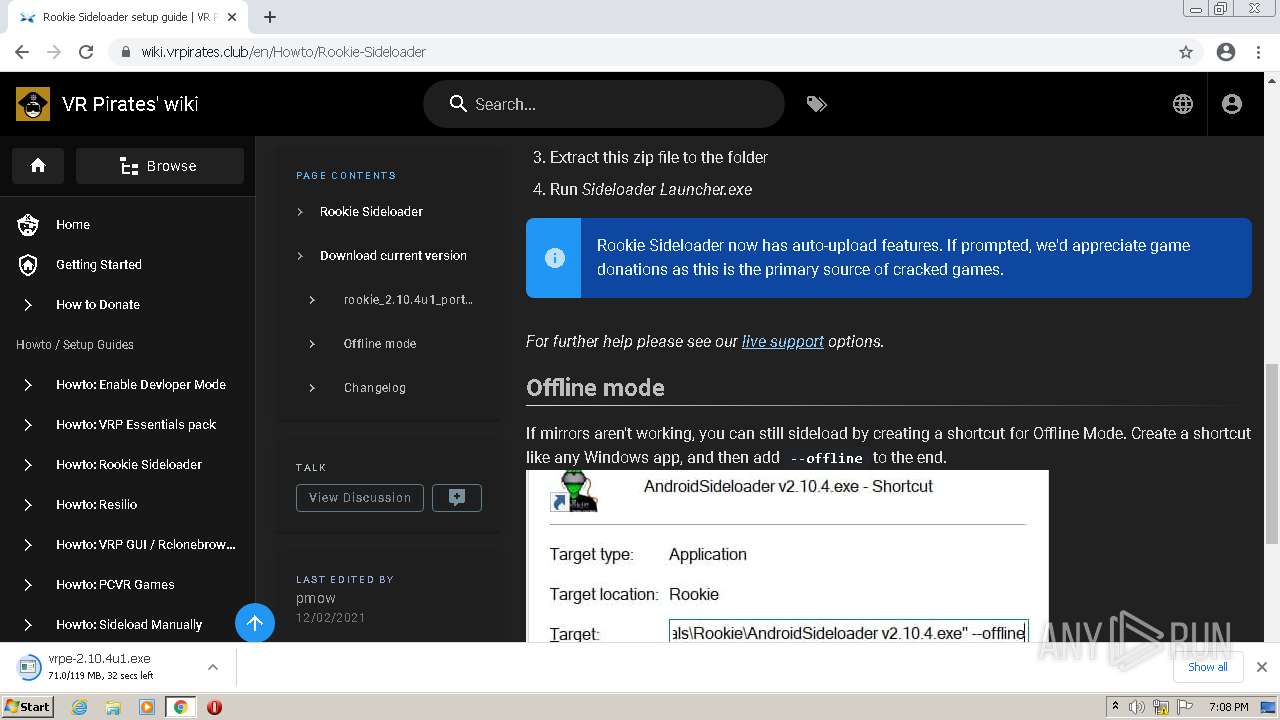Open File Explorer from taskbar
The height and width of the screenshot is (720, 1280).
(x=113, y=707)
